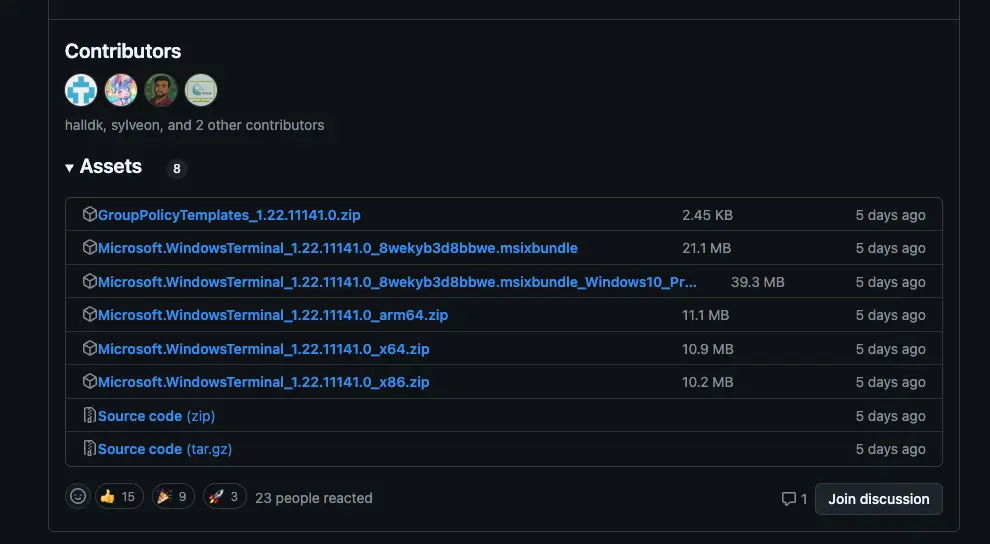Click the file-zip icon beside Source code (zip)
Screen dimensions: 990x544
[89, 416]
